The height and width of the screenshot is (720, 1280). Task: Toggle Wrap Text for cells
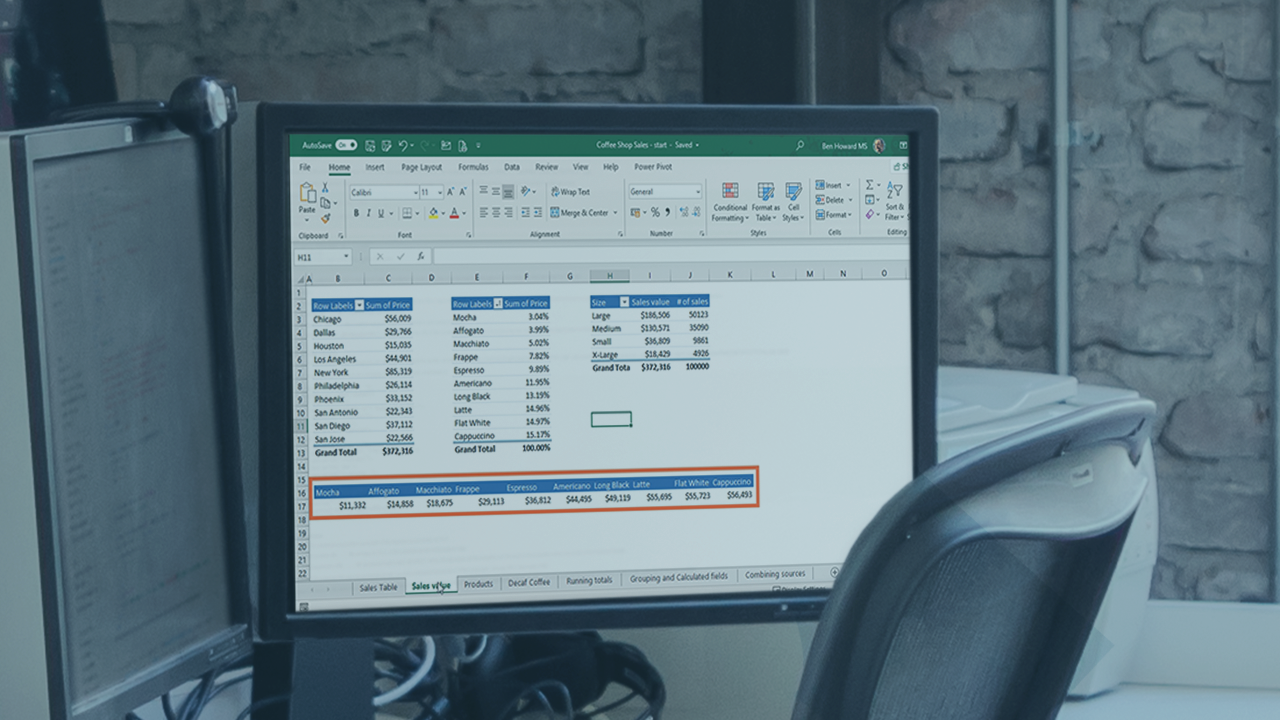[570, 191]
